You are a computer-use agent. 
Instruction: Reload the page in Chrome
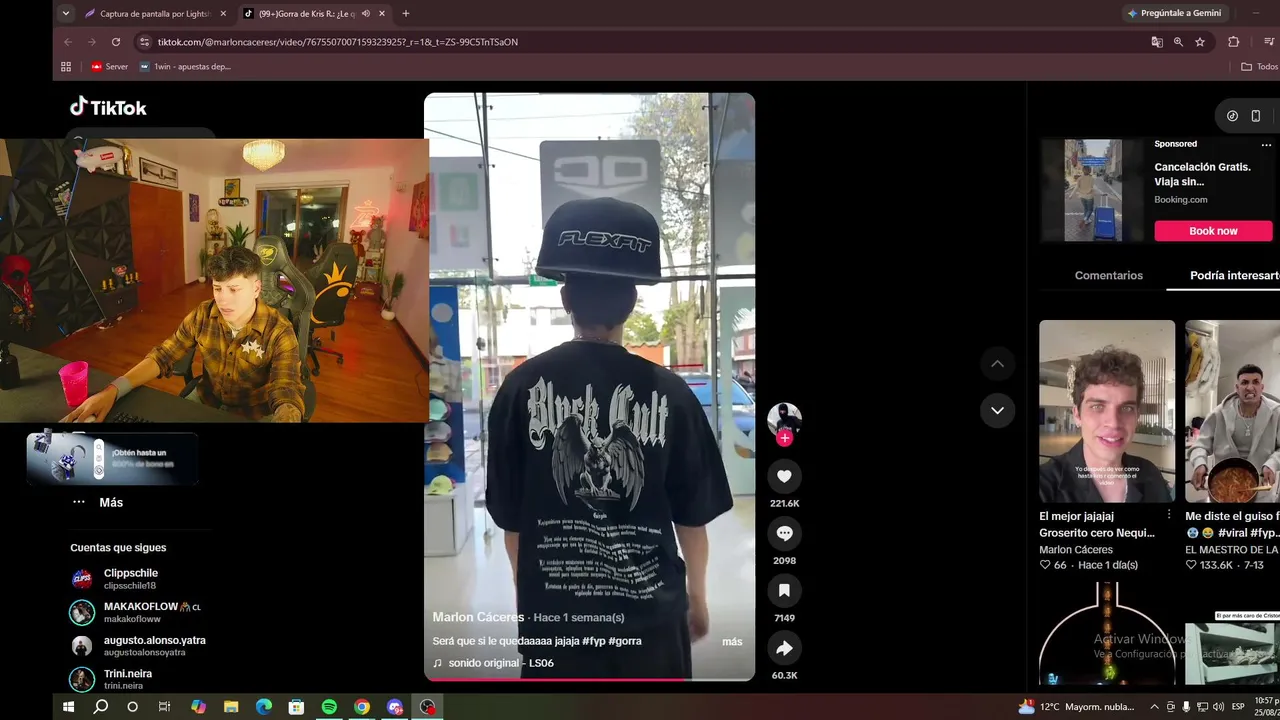(x=116, y=42)
